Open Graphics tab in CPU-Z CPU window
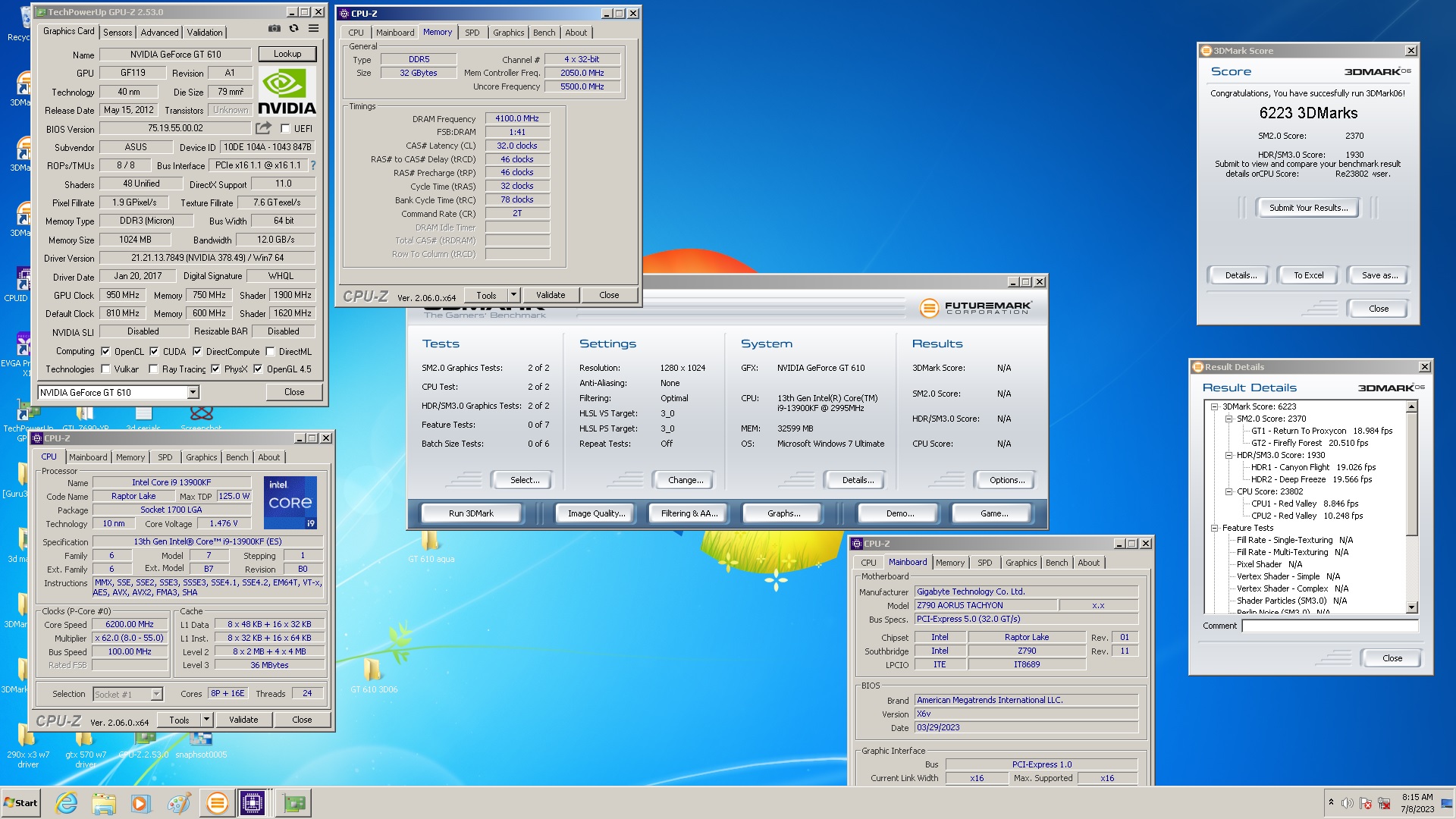This screenshot has width=1456, height=819. point(201,457)
